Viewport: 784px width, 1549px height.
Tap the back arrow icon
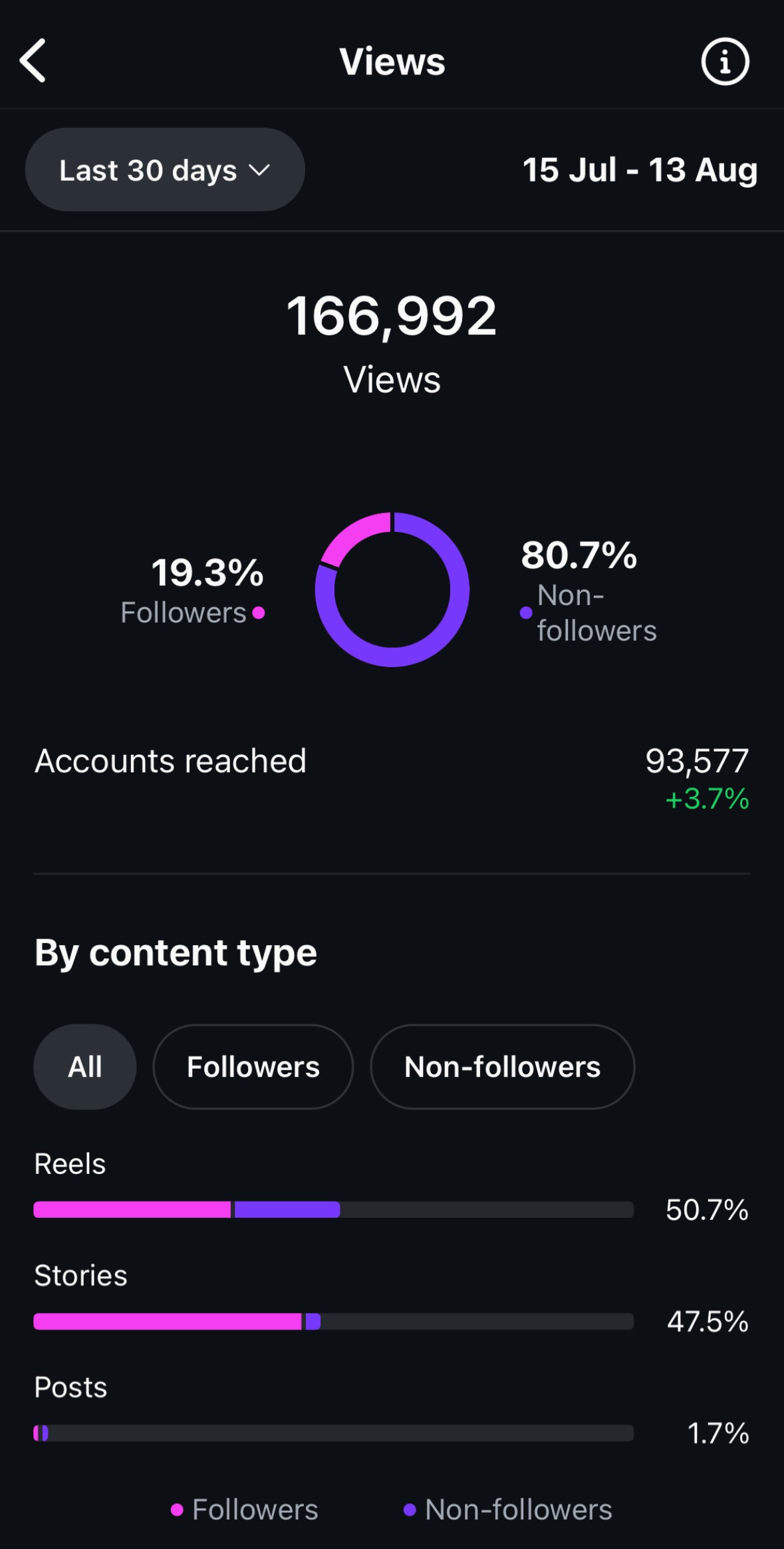click(33, 61)
